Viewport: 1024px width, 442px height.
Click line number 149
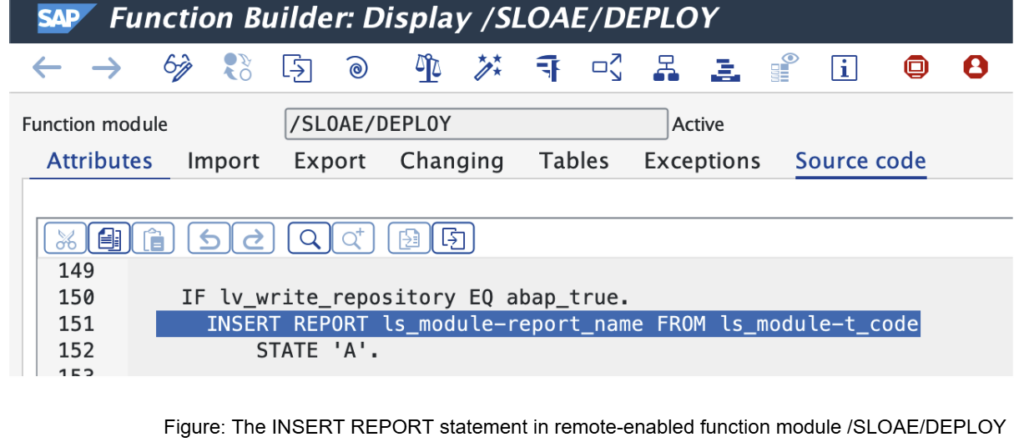76,270
